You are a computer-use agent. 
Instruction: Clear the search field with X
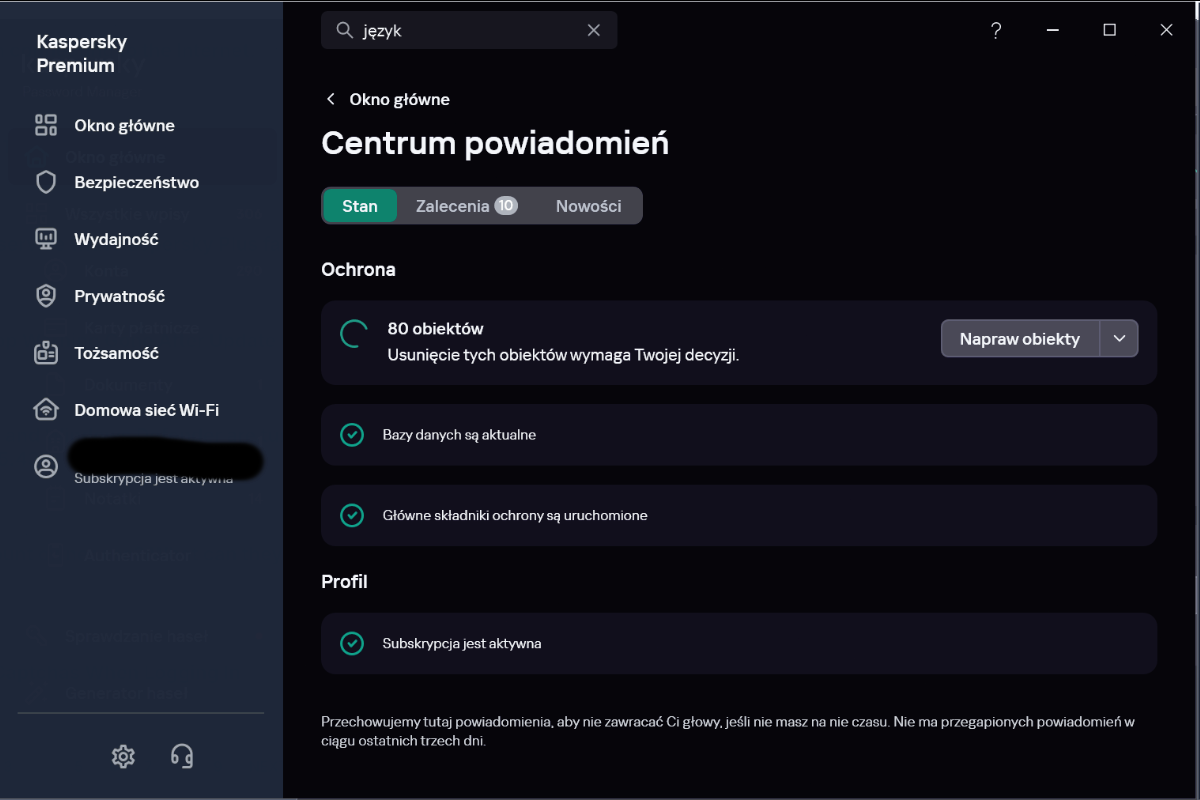(x=594, y=30)
